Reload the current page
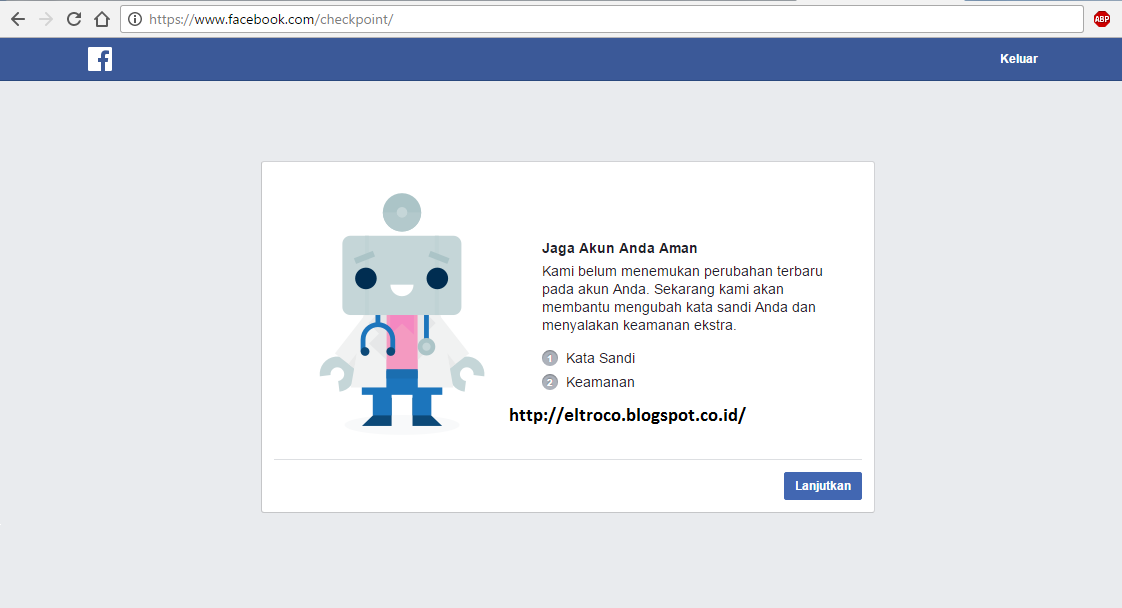The image size is (1122, 608). [x=74, y=19]
